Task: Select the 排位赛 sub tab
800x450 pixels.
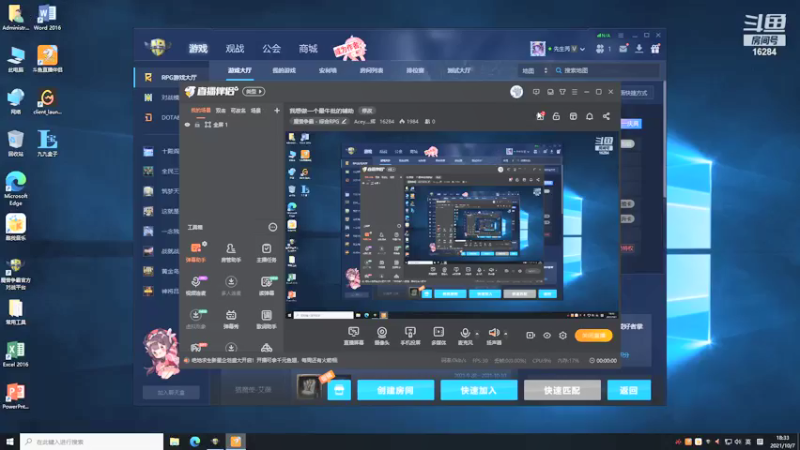Action: pos(415,70)
